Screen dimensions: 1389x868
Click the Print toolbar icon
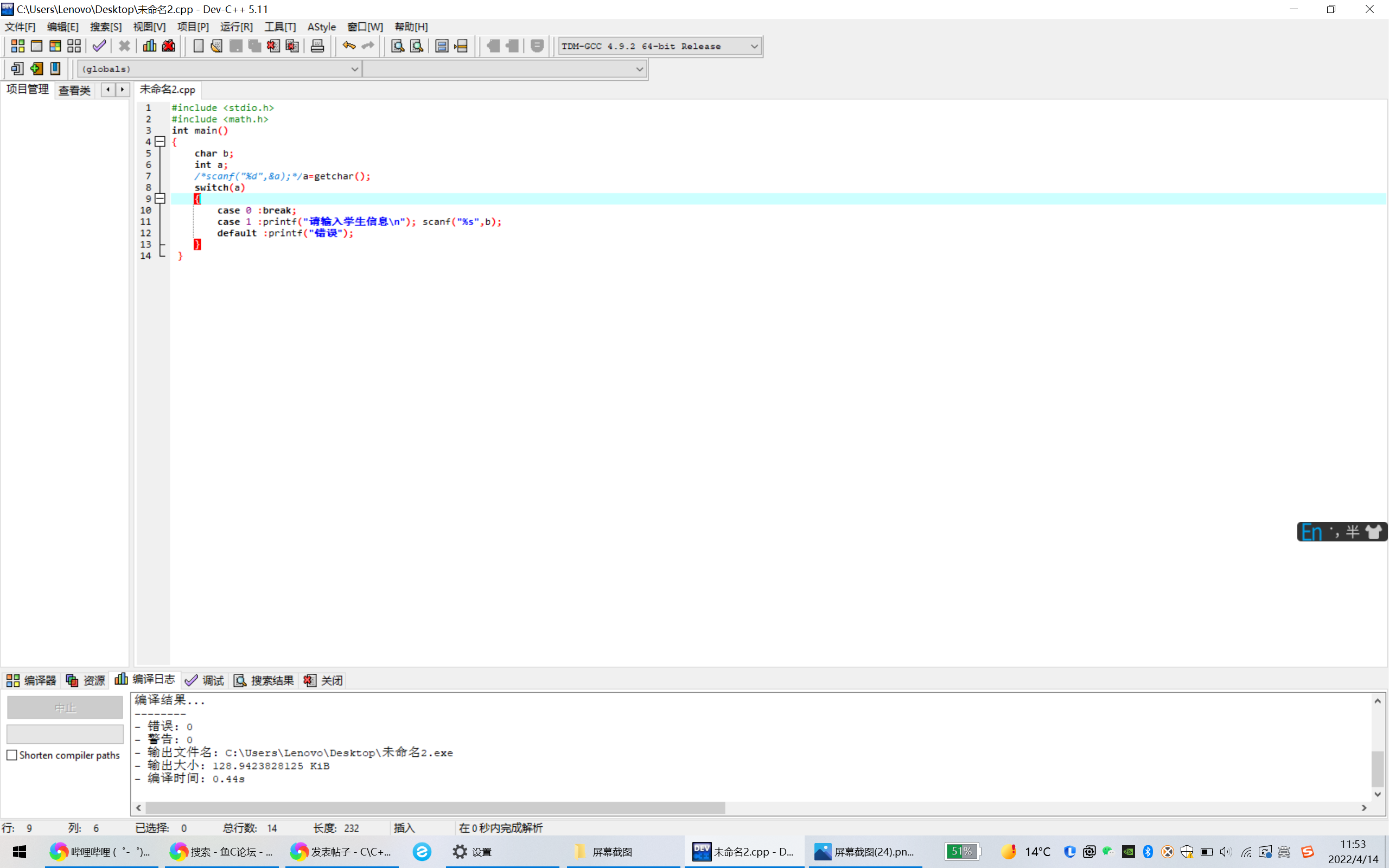(317, 46)
